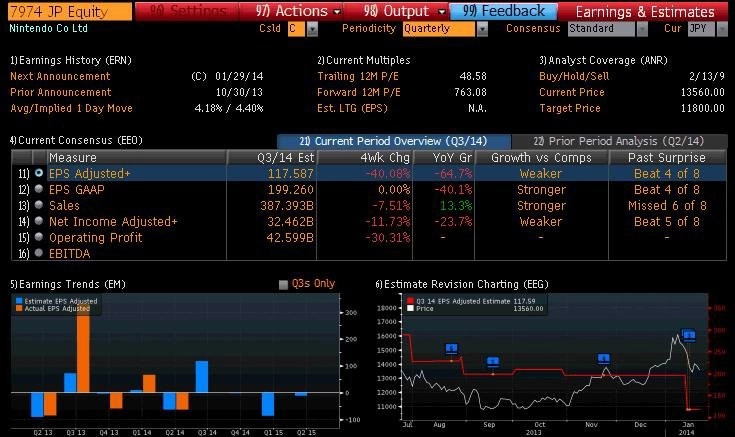The image size is (735, 437).
Task: Click the Csld field showing C
Action: (x=296, y=29)
